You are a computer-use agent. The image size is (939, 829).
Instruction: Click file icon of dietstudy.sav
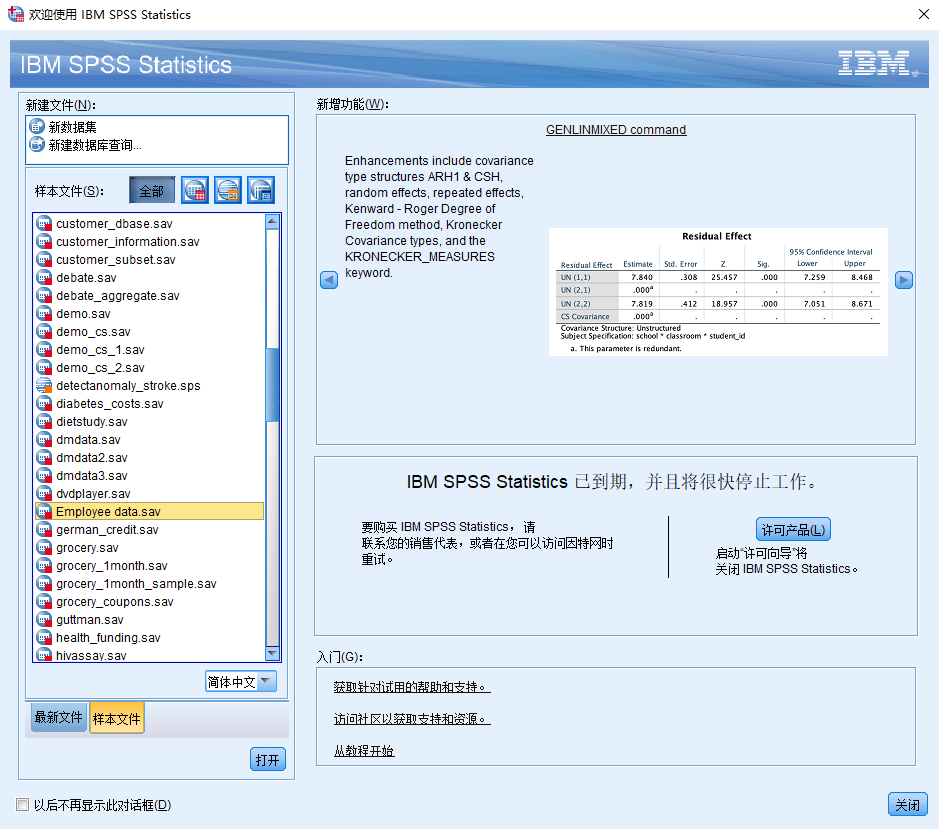point(44,421)
